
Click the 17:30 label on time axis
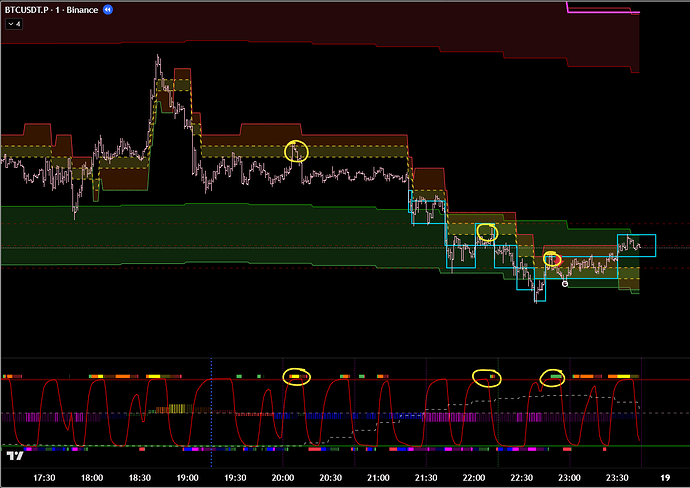tap(44, 478)
